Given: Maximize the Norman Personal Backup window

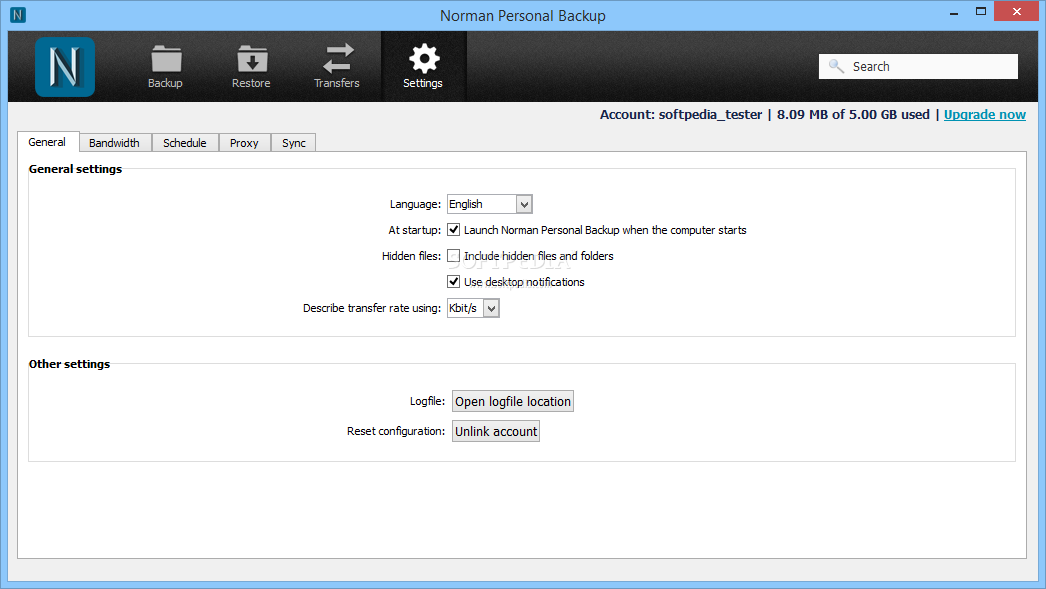Looking at the screenshot, I should pos(981,11).
